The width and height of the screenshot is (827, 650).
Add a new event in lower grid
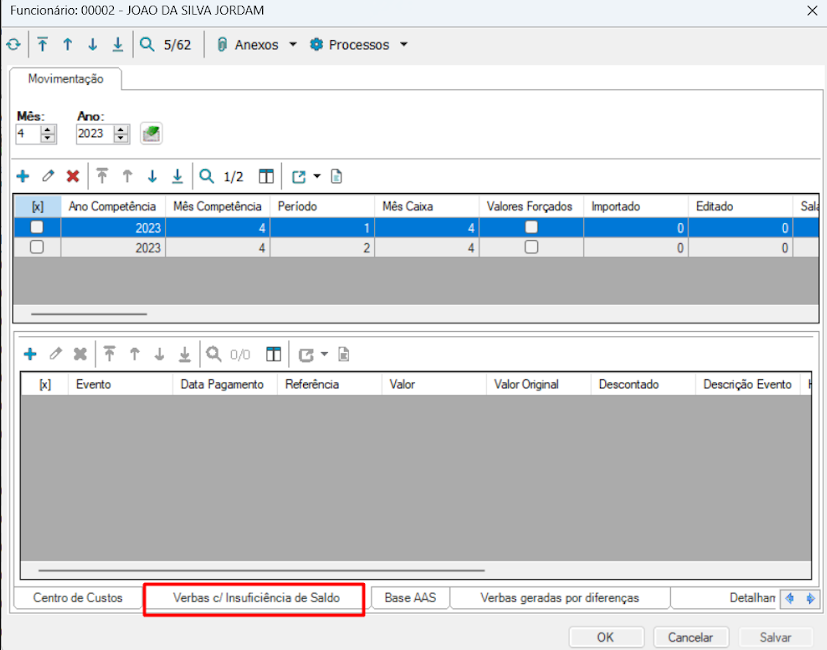[x=30, y=354]
